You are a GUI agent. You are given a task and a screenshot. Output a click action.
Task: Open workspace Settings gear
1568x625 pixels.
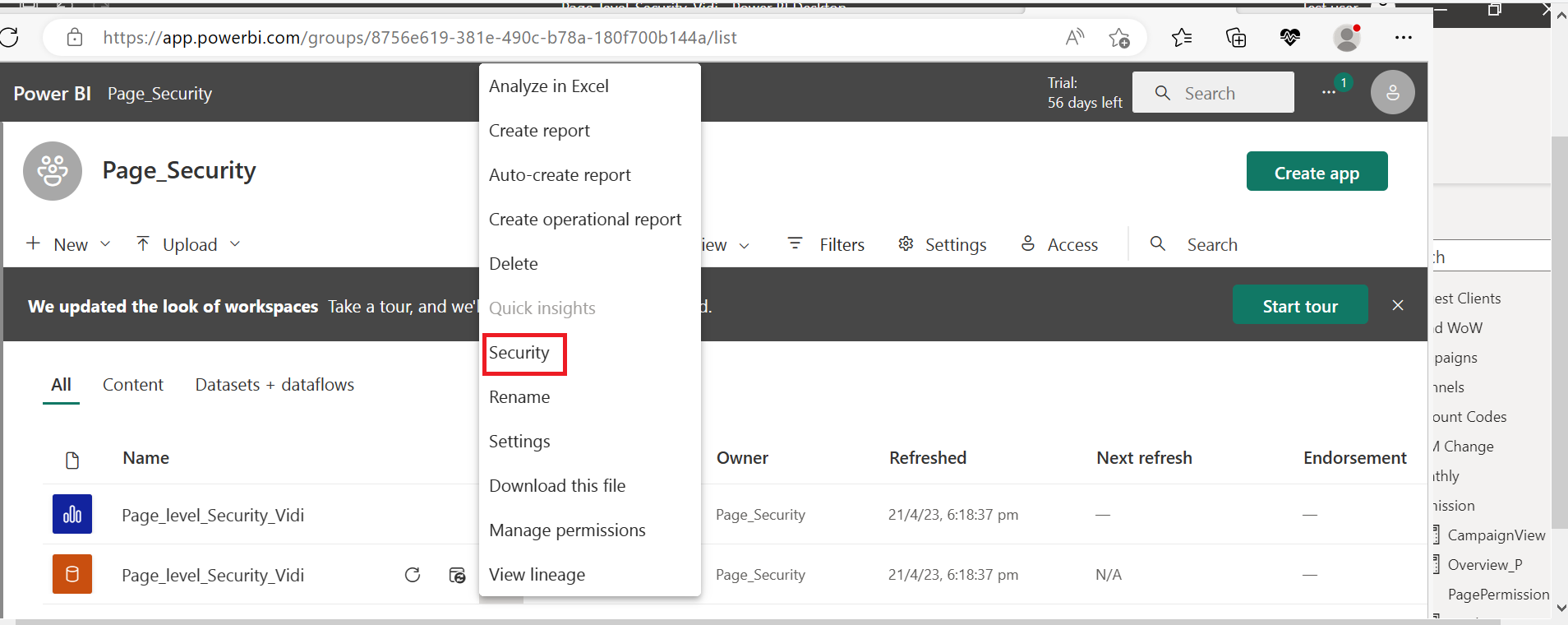click(942, 244)
